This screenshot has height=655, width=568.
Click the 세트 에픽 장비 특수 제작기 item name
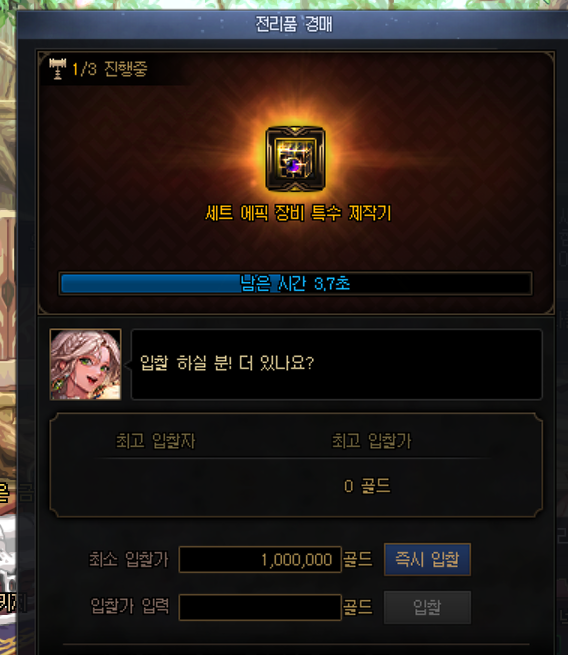(x=298, y=213)
